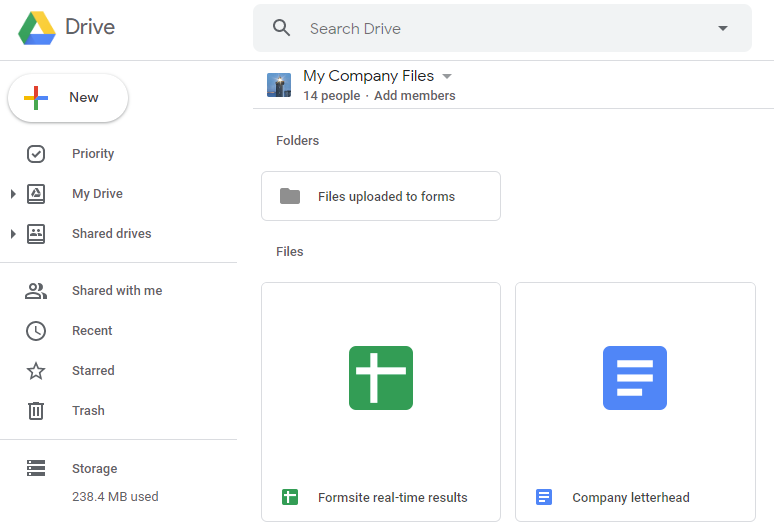This screenshot has width=774, height=530.
Task: Select My Drive in the sidebar
Action: pyautogui.click(x=97, y=194)
